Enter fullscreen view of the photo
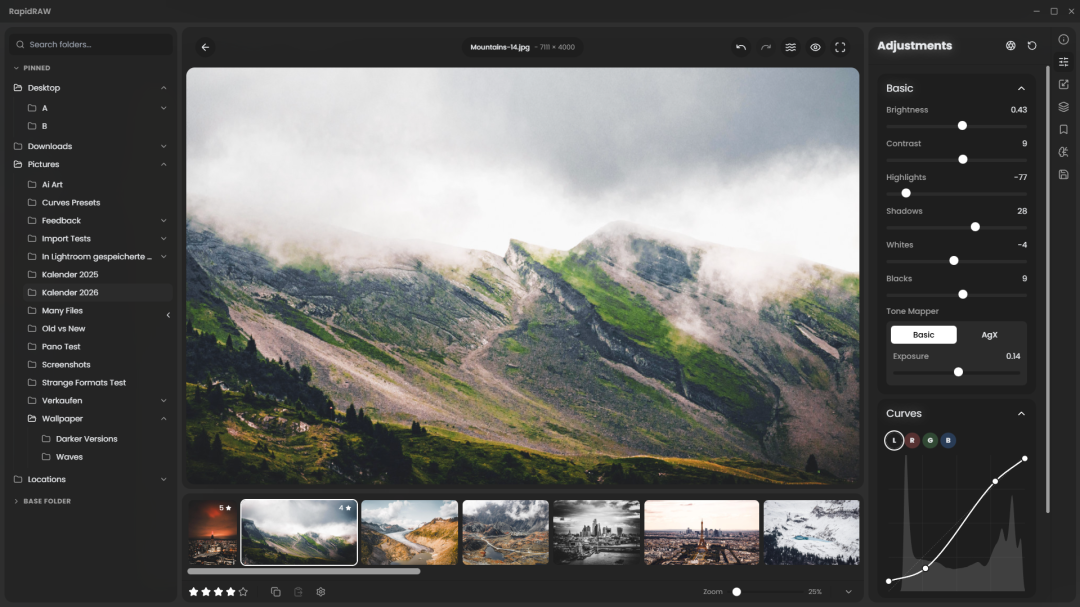Image resolution: width=1080 pixels, height=607 pixels. coord(840,47)
